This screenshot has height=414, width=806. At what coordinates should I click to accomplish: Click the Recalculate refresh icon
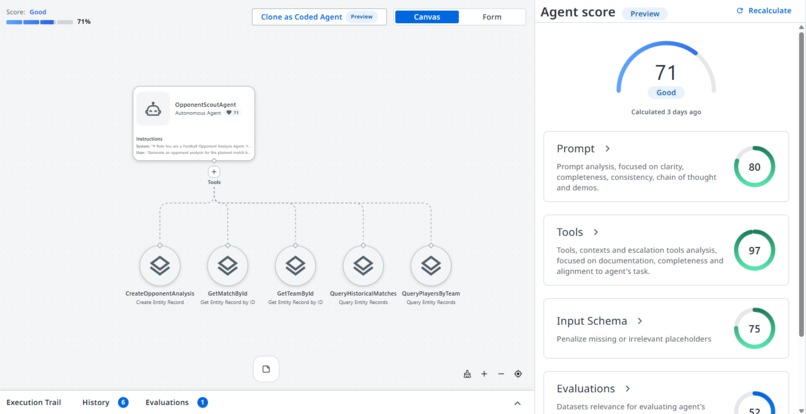tap(740, 11)
